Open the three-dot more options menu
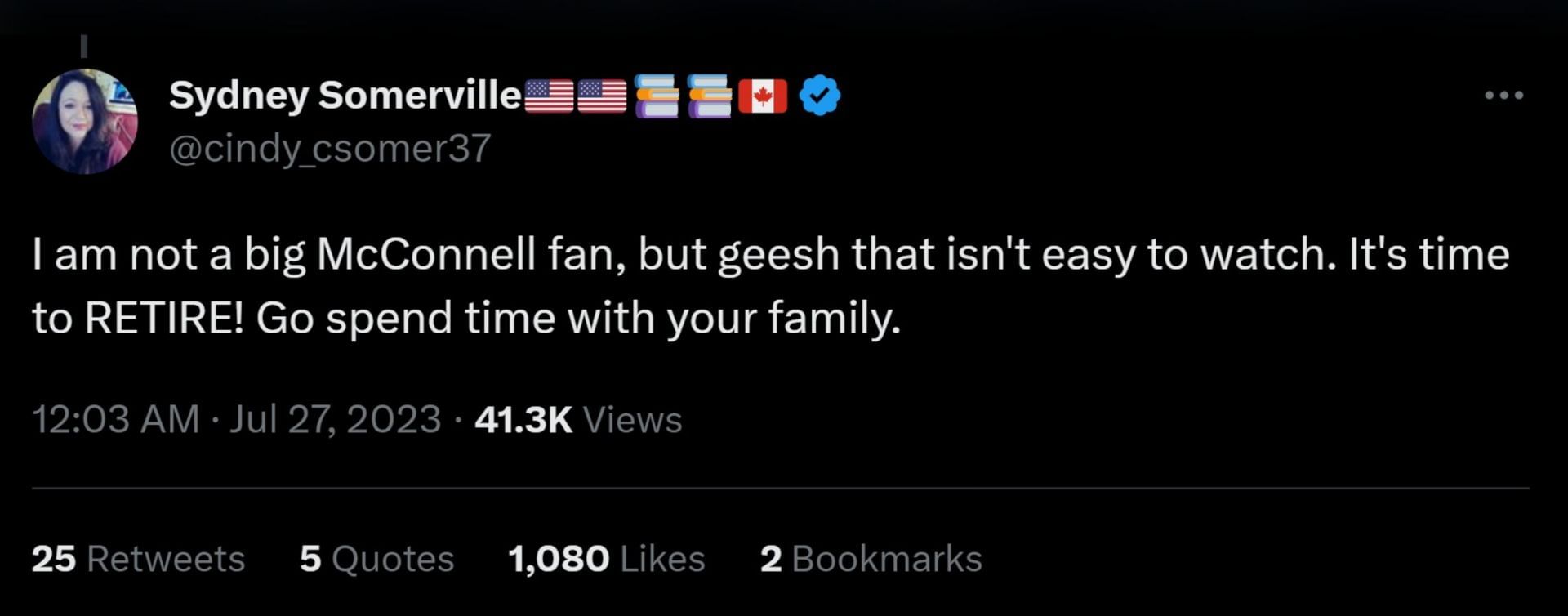 pos(1503,96)
